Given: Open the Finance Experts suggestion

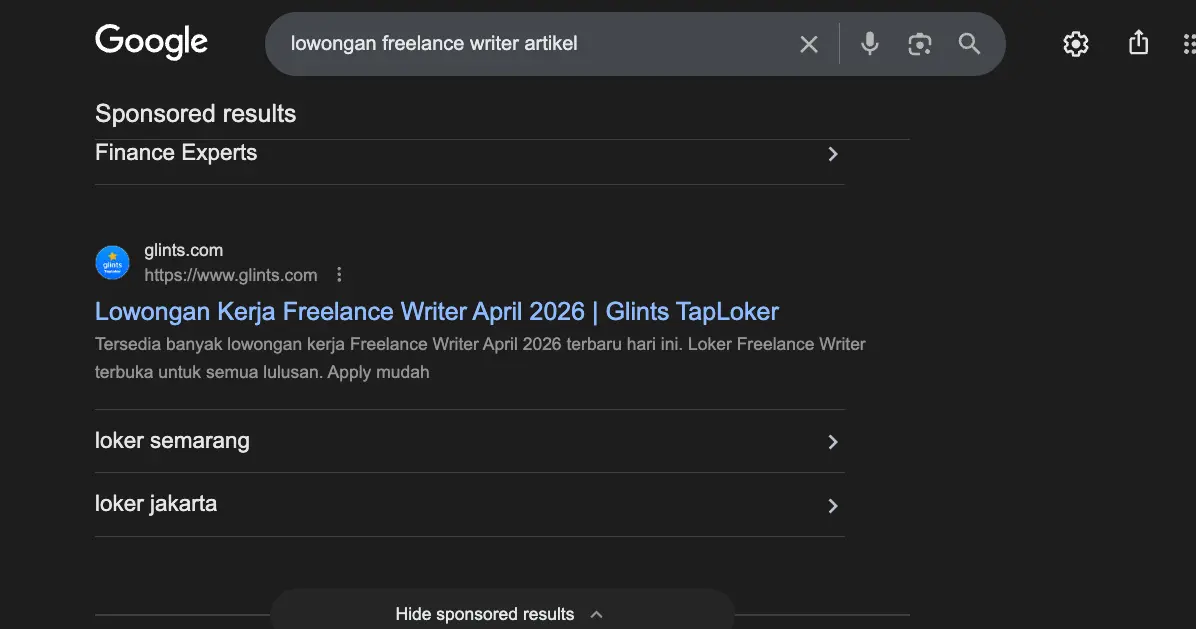Looking at the screenshot, I should [x=469, y=154].
